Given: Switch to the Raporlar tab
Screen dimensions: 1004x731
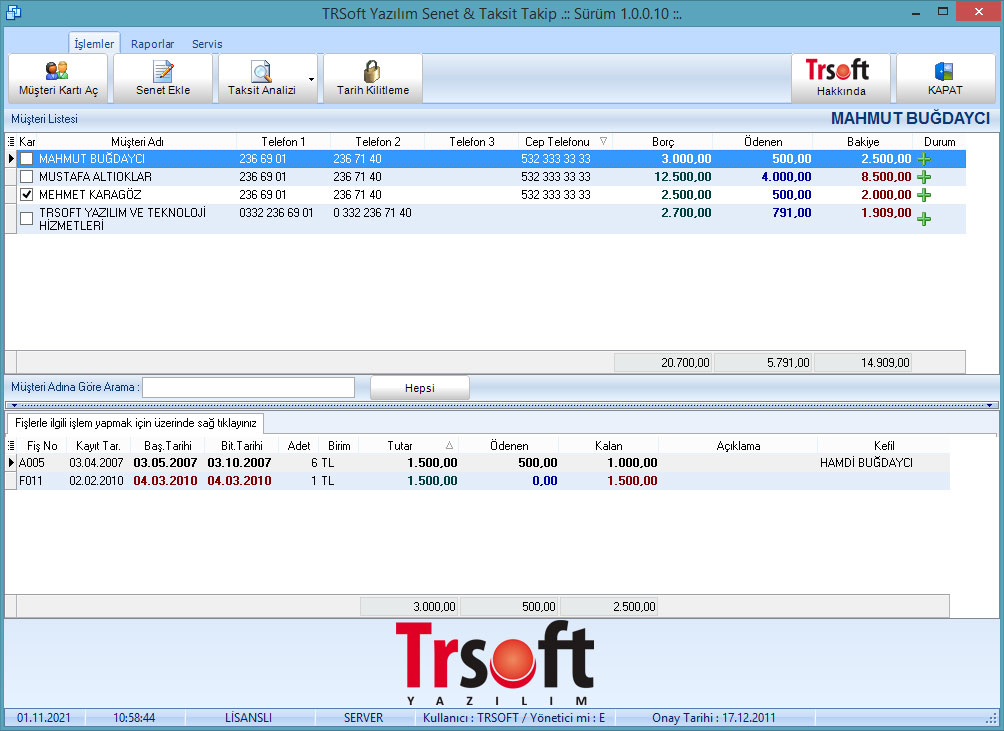Looking at the screenshot, I should (x=152, y=44).
